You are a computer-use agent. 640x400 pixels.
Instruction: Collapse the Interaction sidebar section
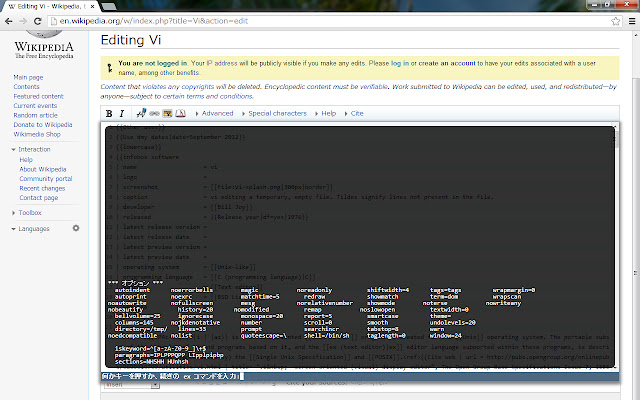pos(33,149)
